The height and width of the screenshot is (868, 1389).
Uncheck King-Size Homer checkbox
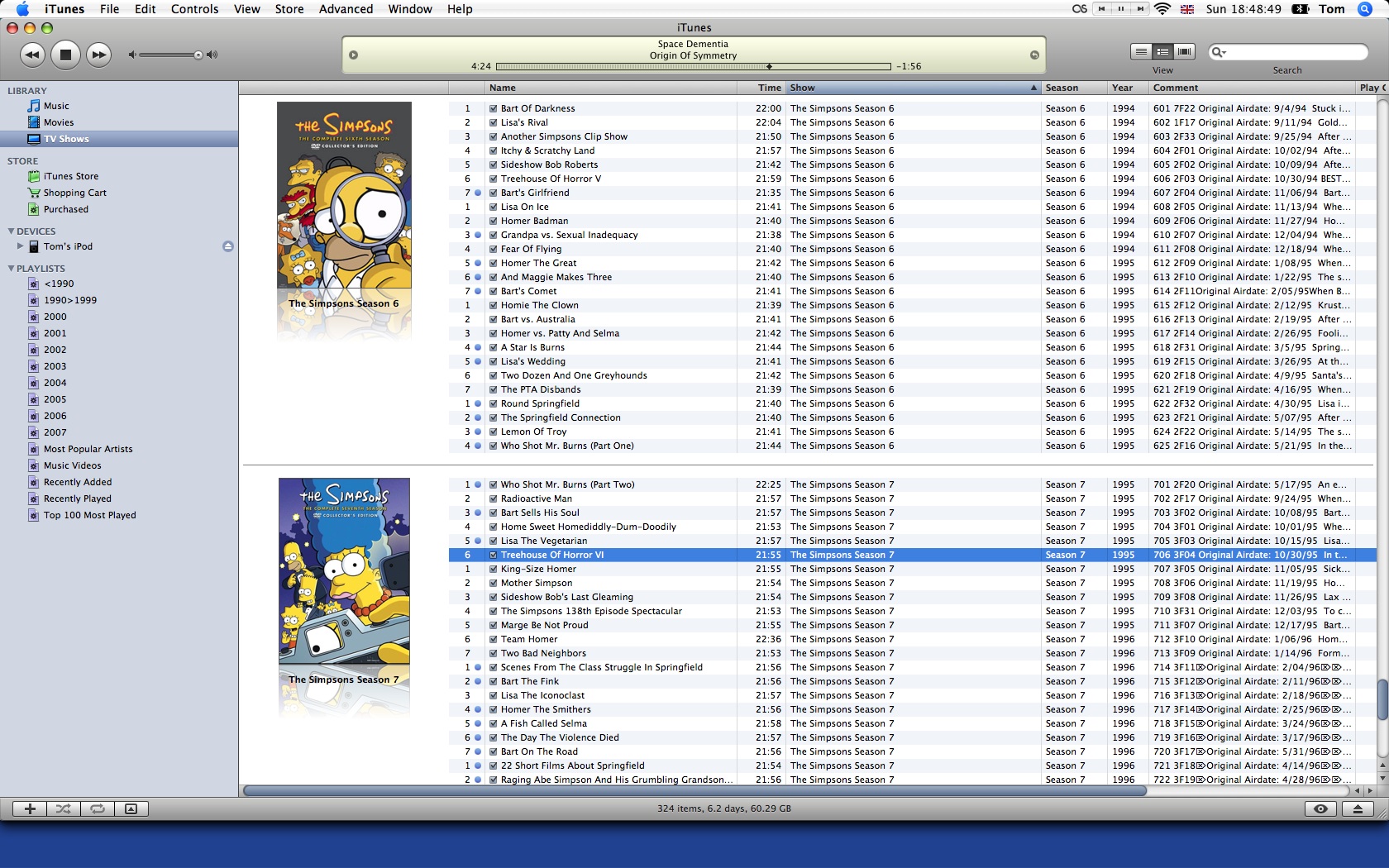tap(494, 569)
